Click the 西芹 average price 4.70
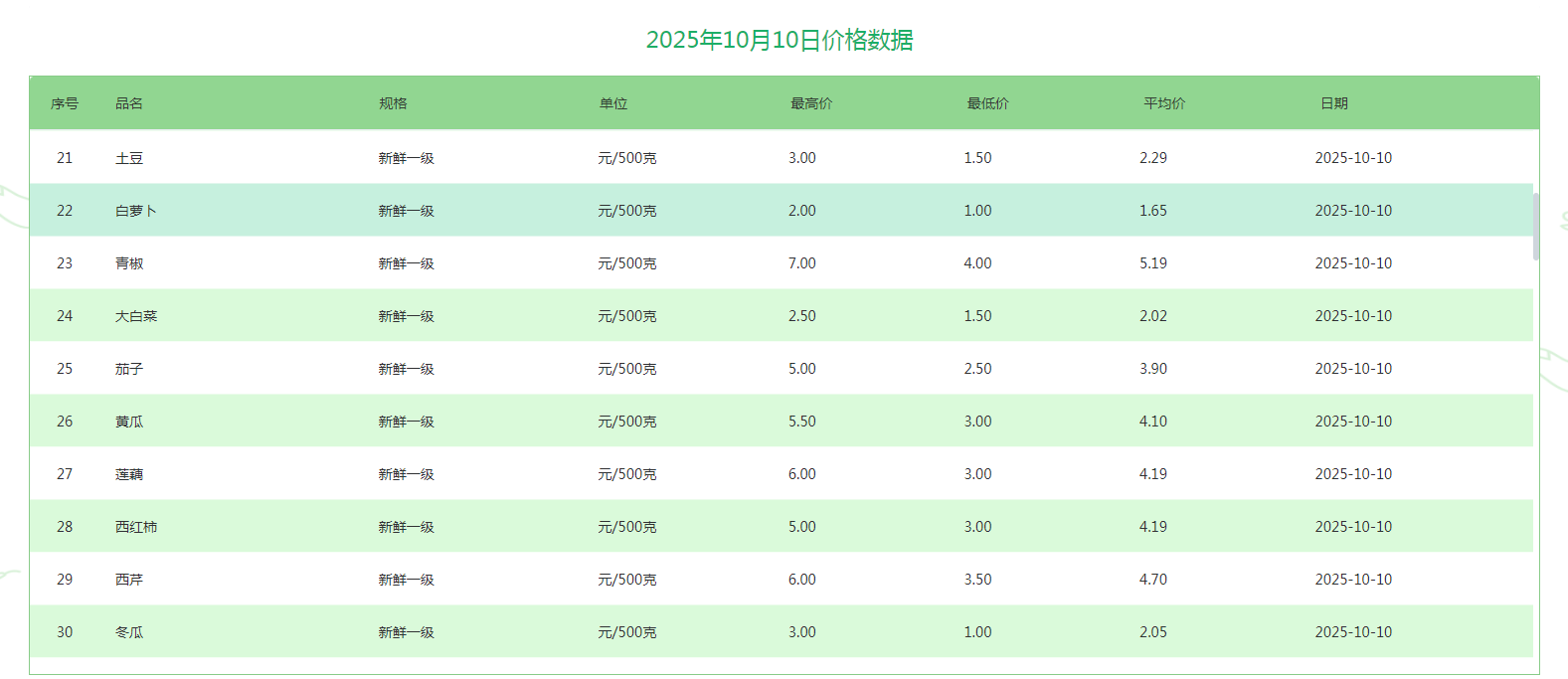This screenshot has width=1568, height=679. point(1153,580)
